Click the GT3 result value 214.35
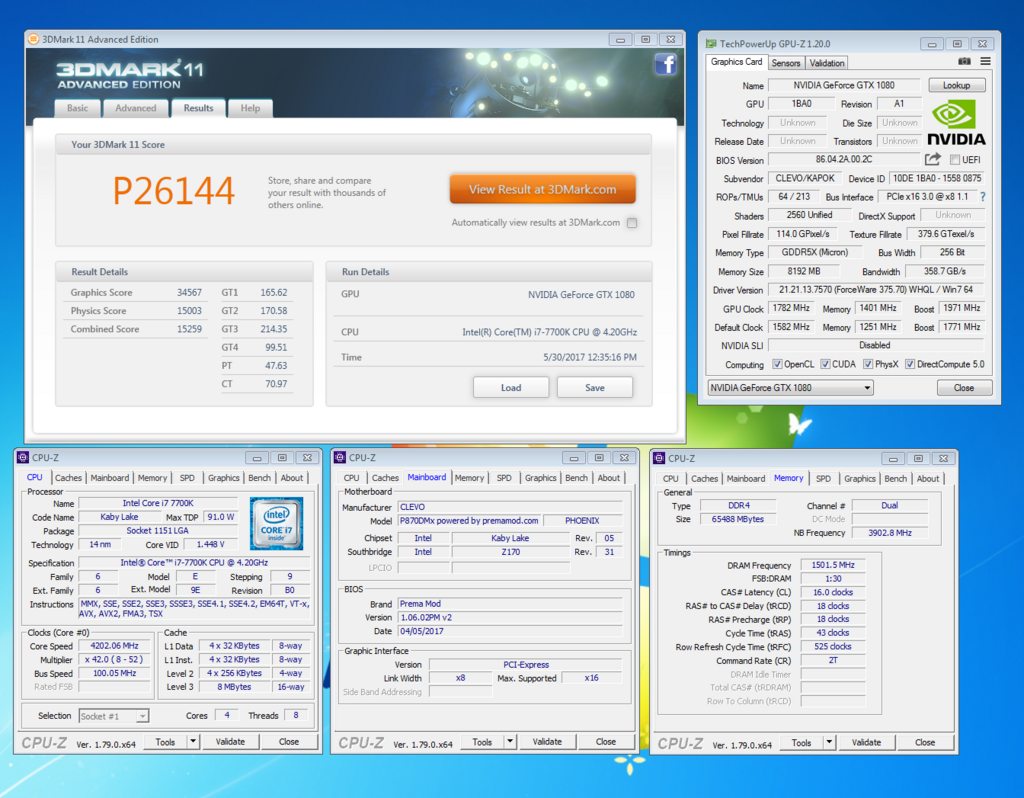Screen dimensions: 1024x798 pyautogui.click(x=274, y=329)
